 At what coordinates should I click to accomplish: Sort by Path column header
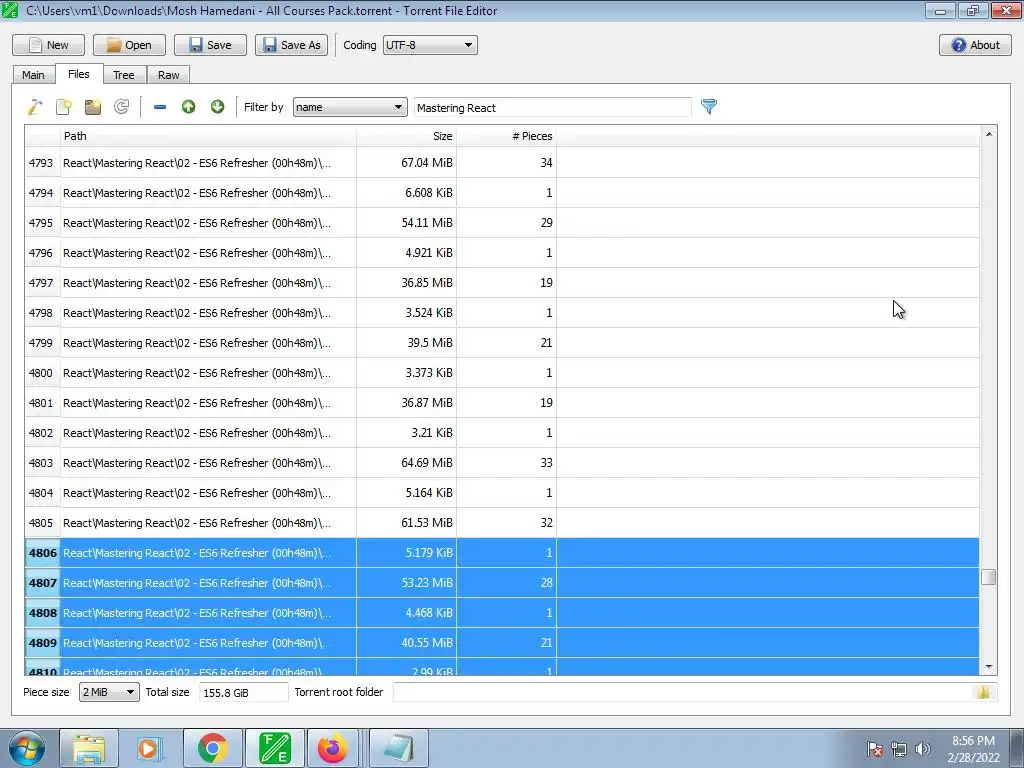pos(208,136)
